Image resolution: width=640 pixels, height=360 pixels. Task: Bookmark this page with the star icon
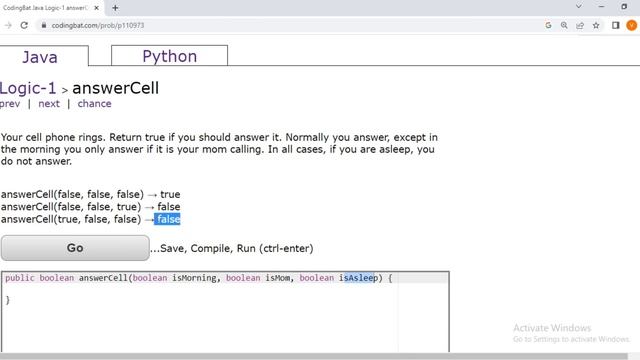[596, 25]
